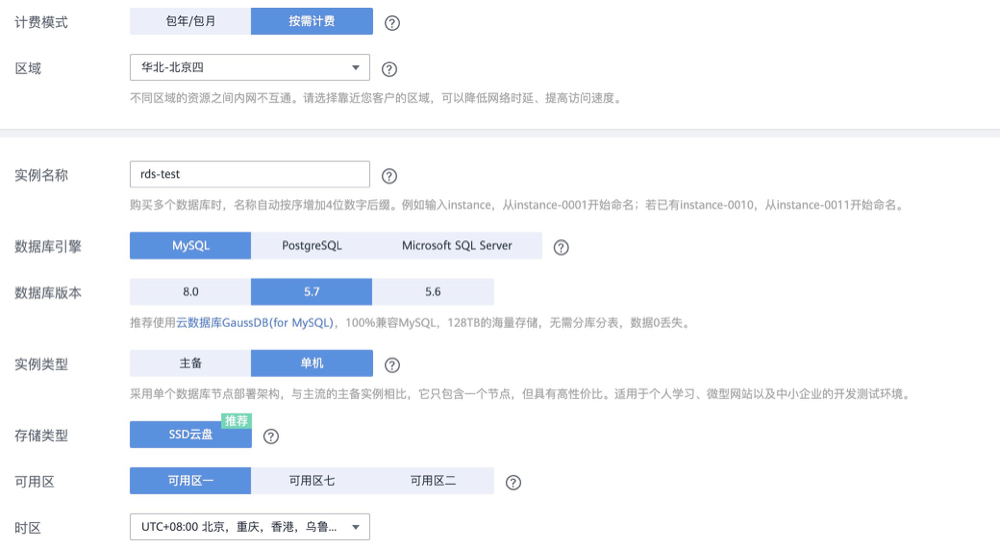Select 可用区七 availability zone
This screenshot has height=550, width=1000.
[311, 481]
